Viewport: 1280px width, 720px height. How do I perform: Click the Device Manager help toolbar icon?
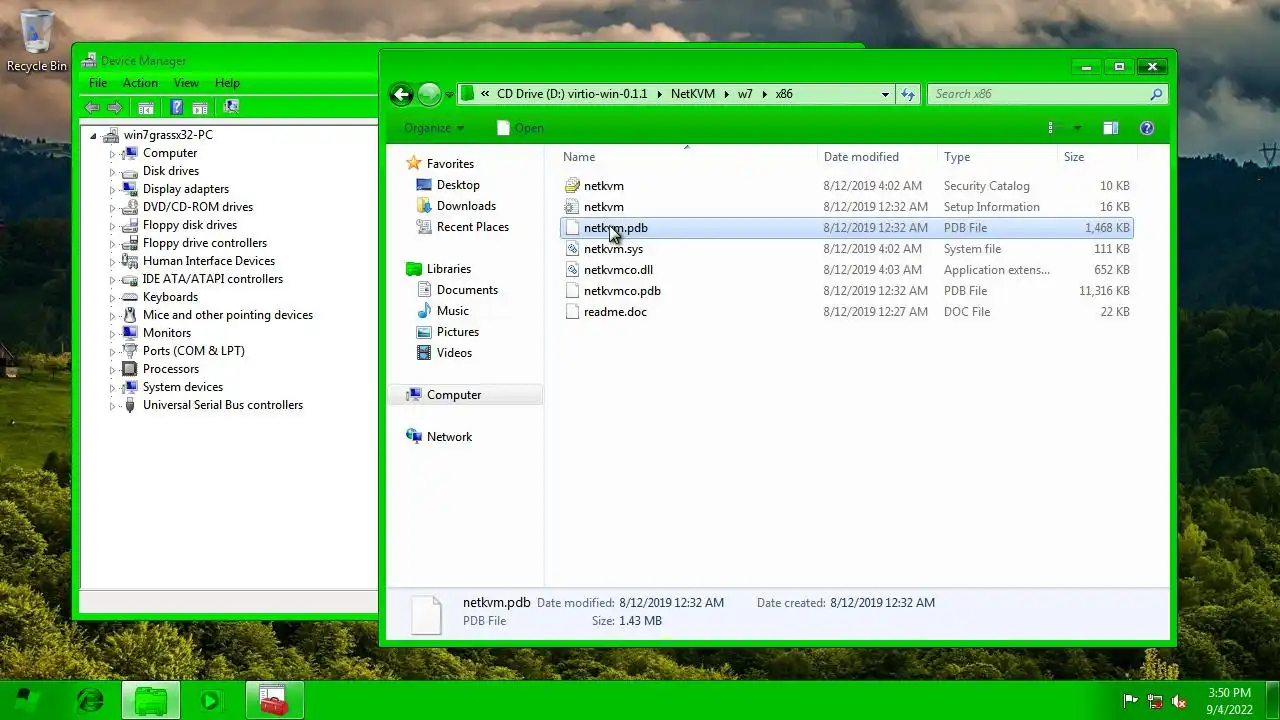[177, 107]
